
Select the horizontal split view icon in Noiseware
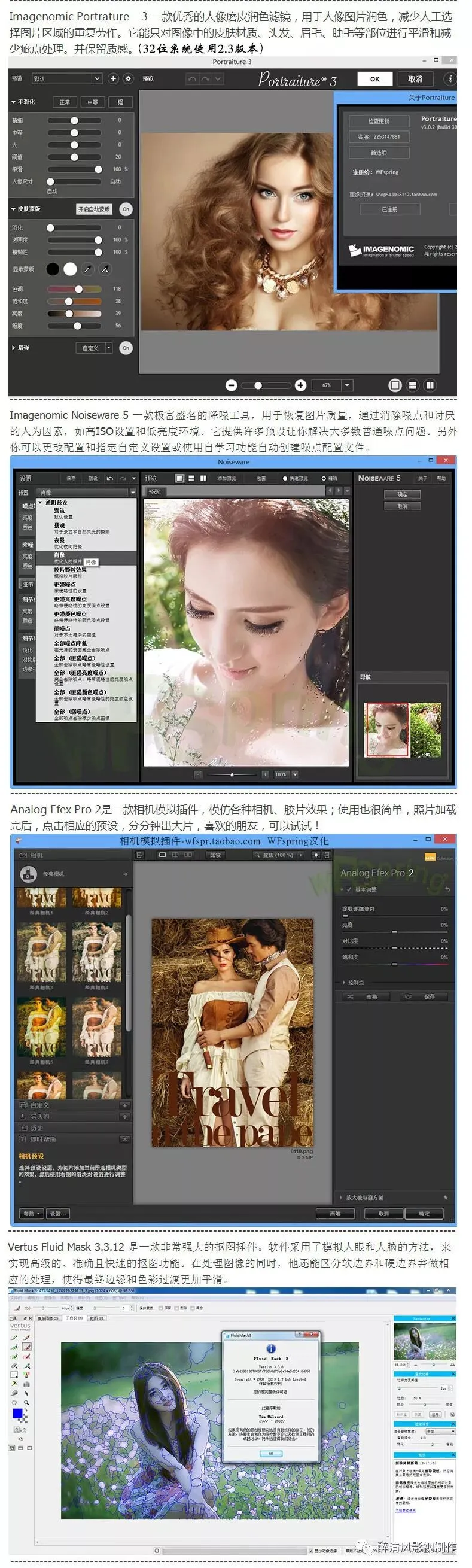191,478
